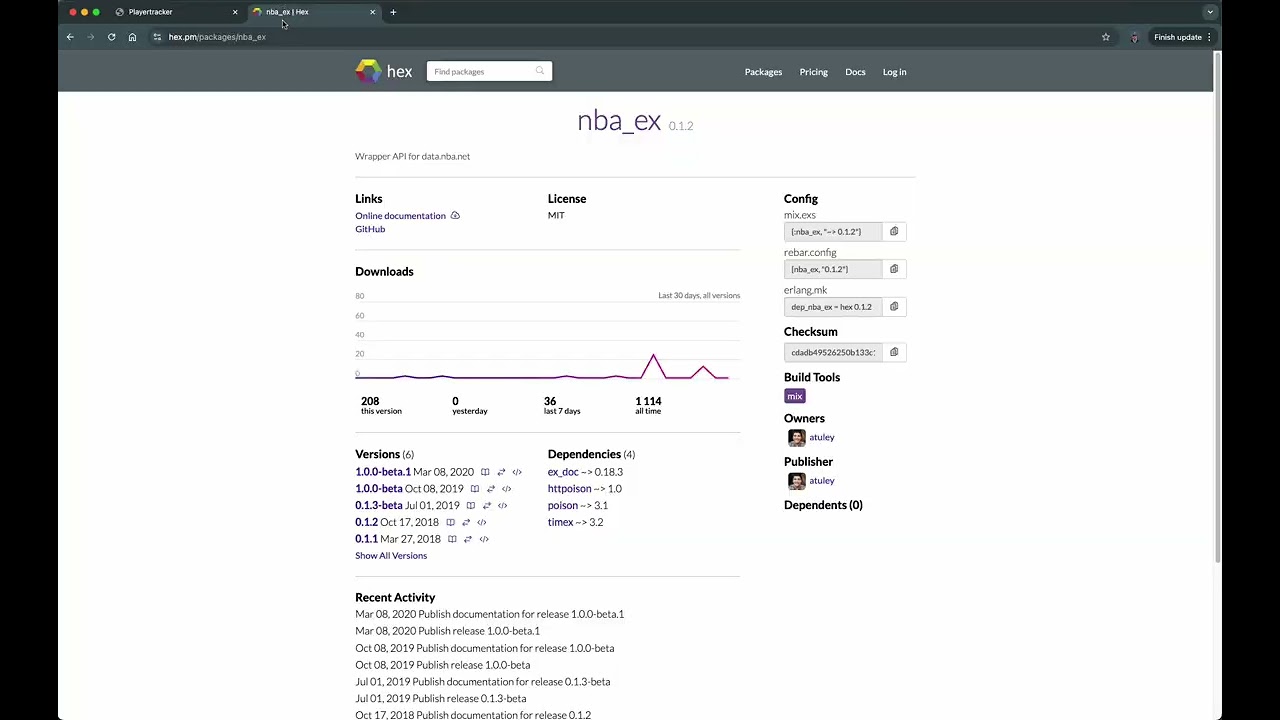The image size is (1280, 720).
Task: Open version 0.1.3-beta link
Action: coord(379,506)
